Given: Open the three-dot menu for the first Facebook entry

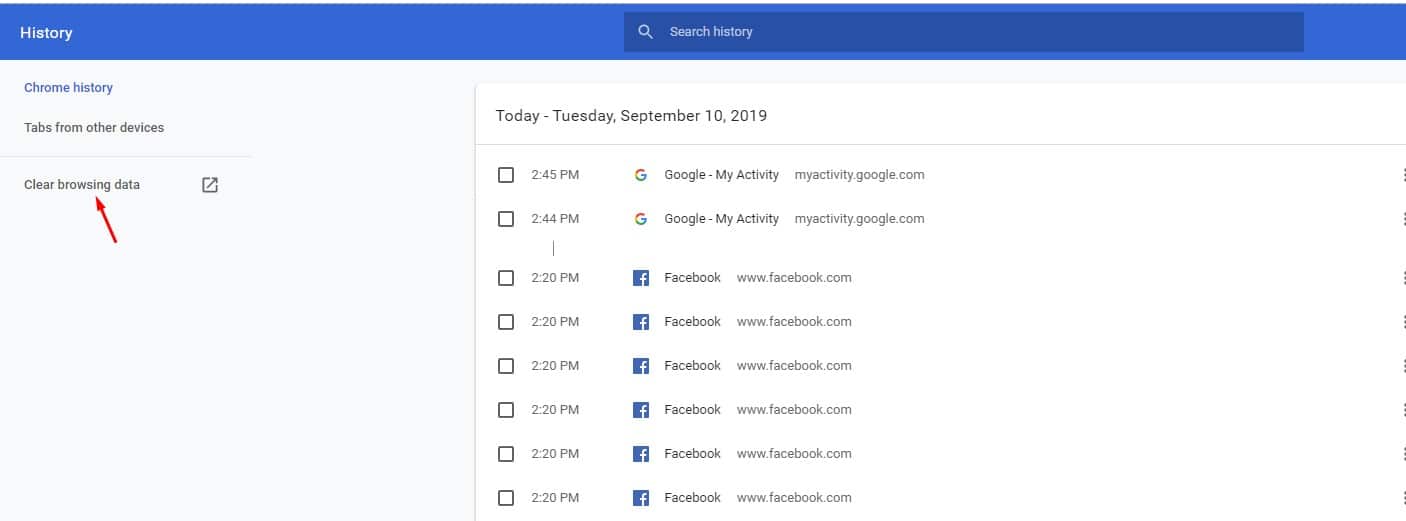Looking at the screenshot, I should pyautogui.click(x=1402, y=278).
